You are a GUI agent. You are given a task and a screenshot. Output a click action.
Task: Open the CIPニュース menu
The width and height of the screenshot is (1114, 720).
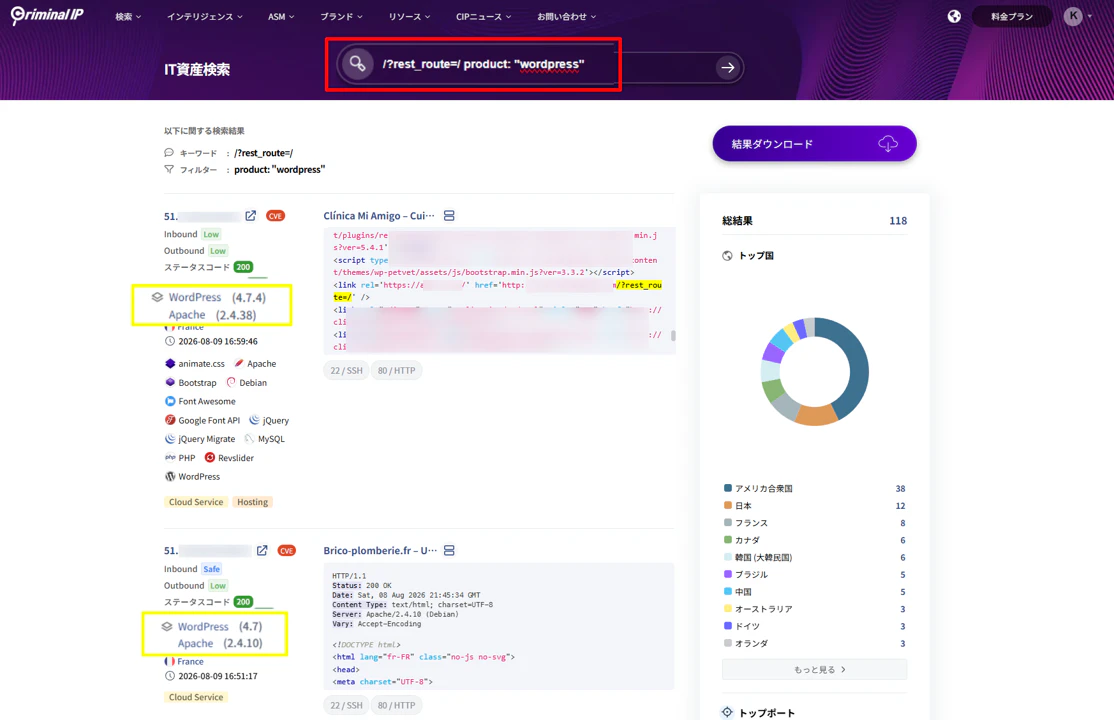pyautogui.click(x=483, y=16)
